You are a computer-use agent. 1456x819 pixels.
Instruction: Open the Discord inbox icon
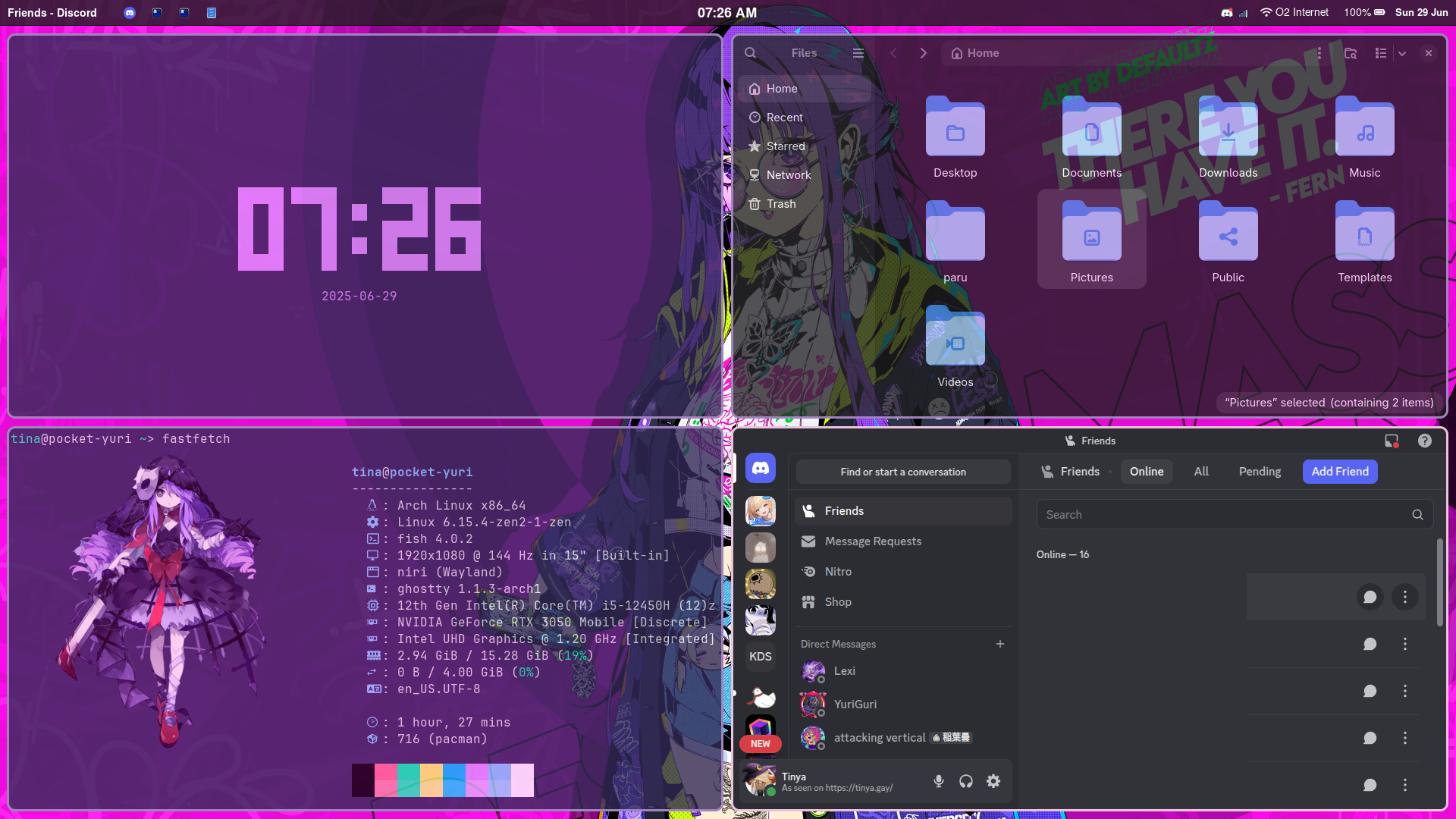click(1391, 441)
